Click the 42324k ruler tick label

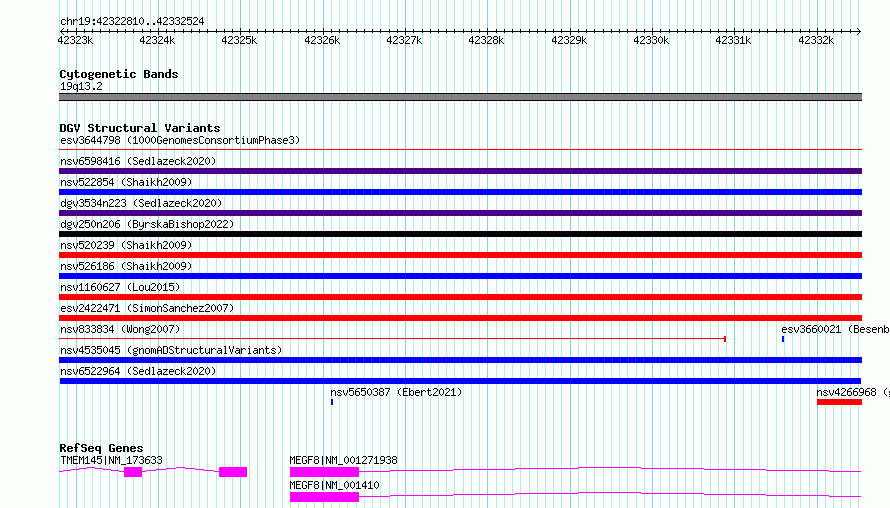[157, 40]
